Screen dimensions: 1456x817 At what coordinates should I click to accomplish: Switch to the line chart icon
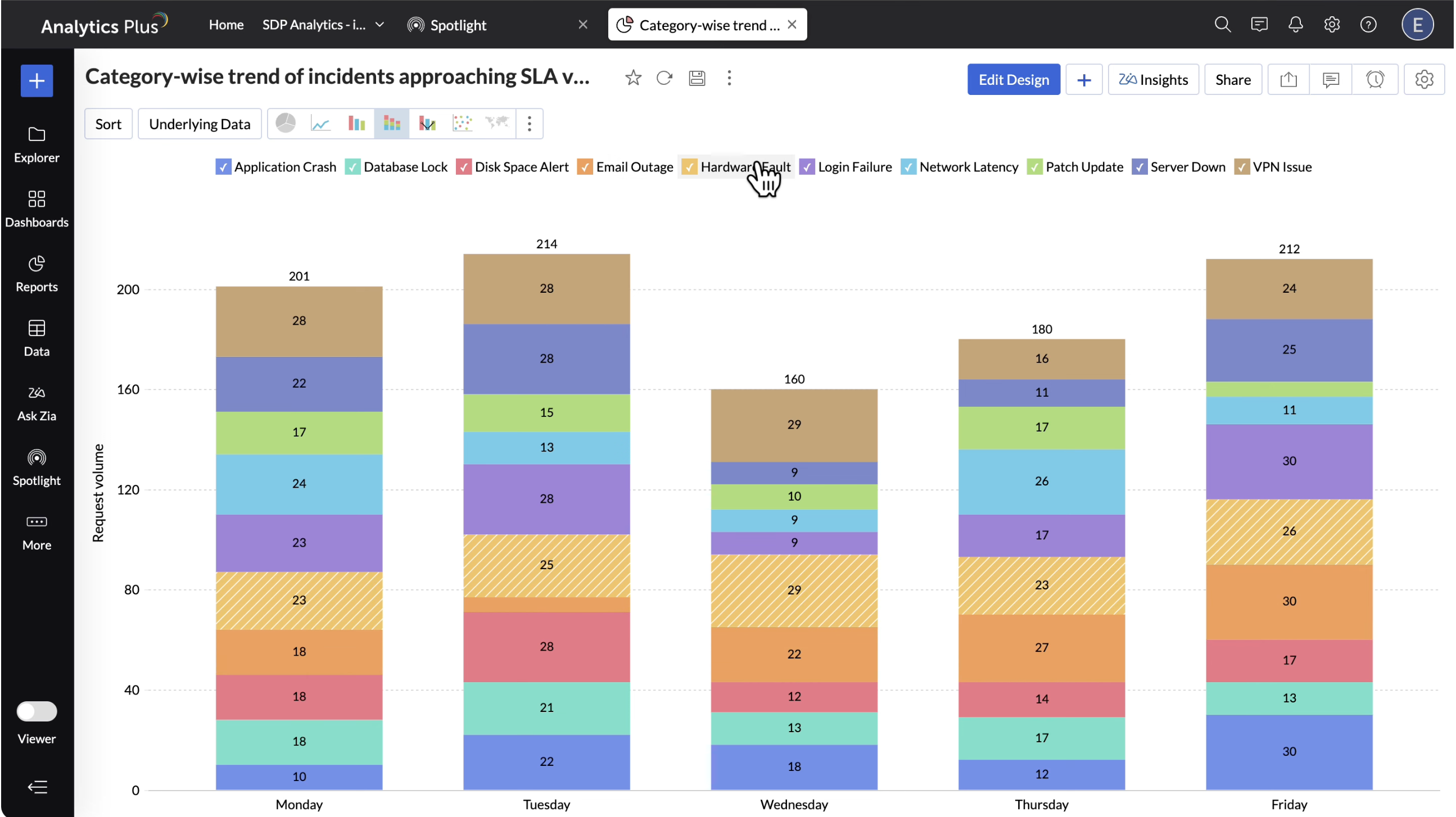tap(320, 123)
